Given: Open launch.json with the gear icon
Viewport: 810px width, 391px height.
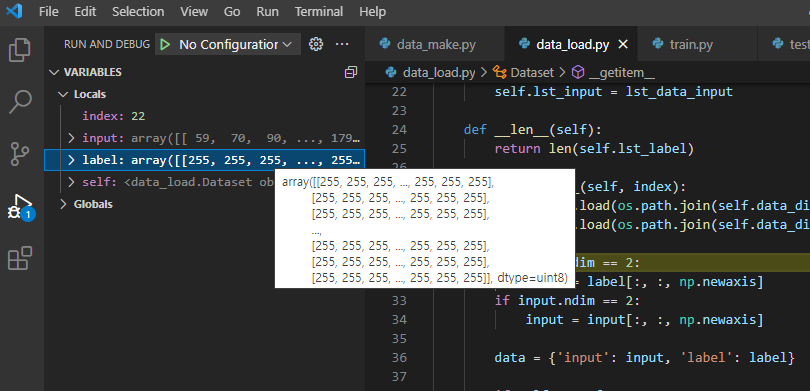Looking at the screenshot, I should 316,44.
